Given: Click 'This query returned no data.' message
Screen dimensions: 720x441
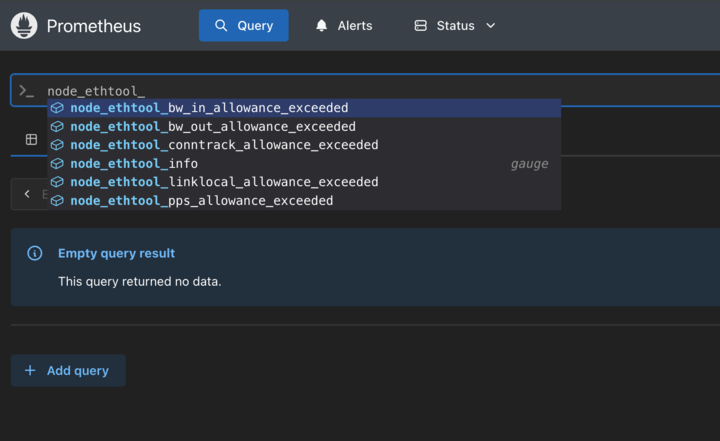Looking at the screenshot, I should [x=140, y=282].
